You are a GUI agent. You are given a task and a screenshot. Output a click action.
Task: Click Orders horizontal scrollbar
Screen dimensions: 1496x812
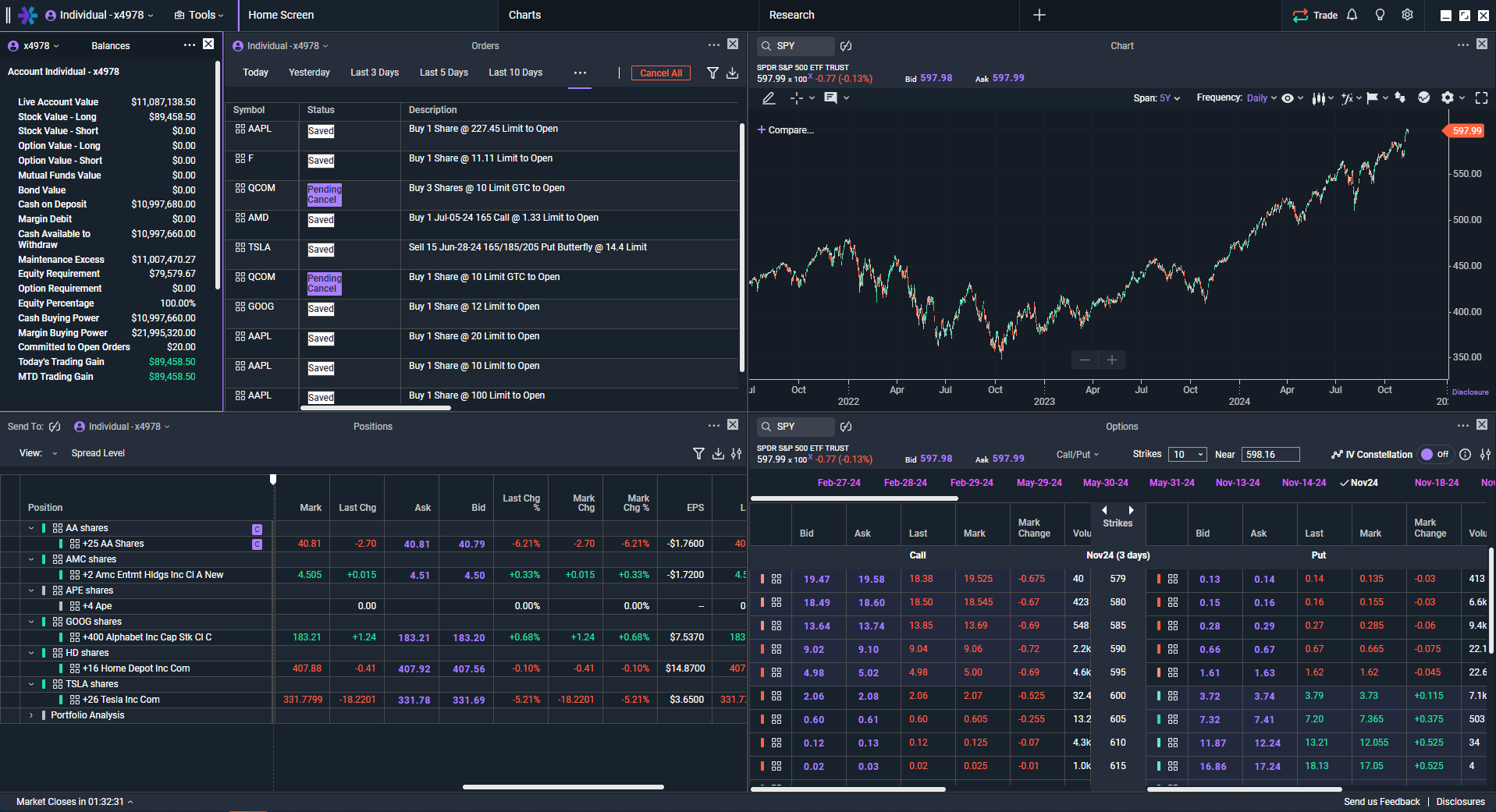click(x=375, y=408)
